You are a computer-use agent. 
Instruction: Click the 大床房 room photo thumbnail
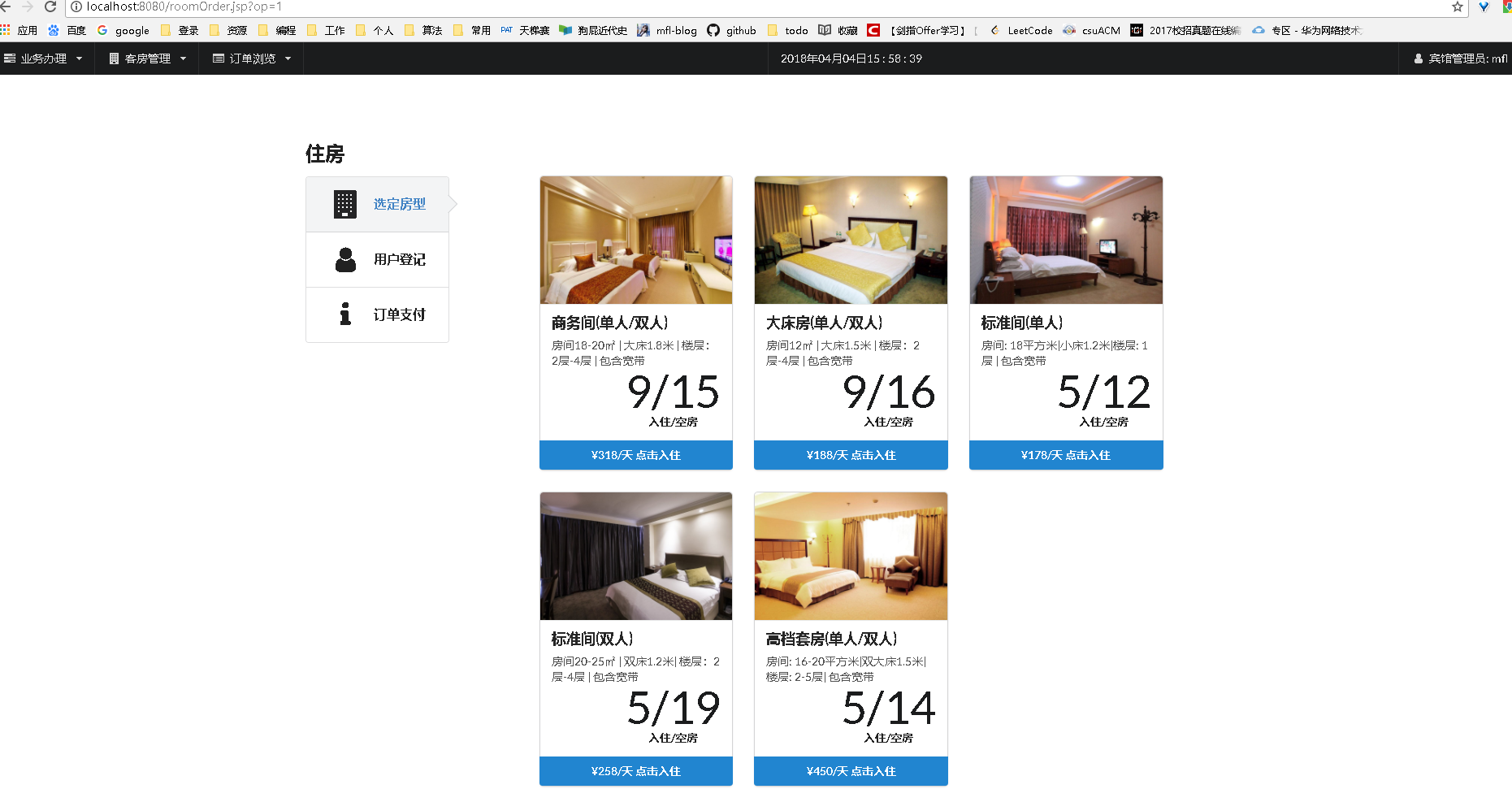[851, 240]
